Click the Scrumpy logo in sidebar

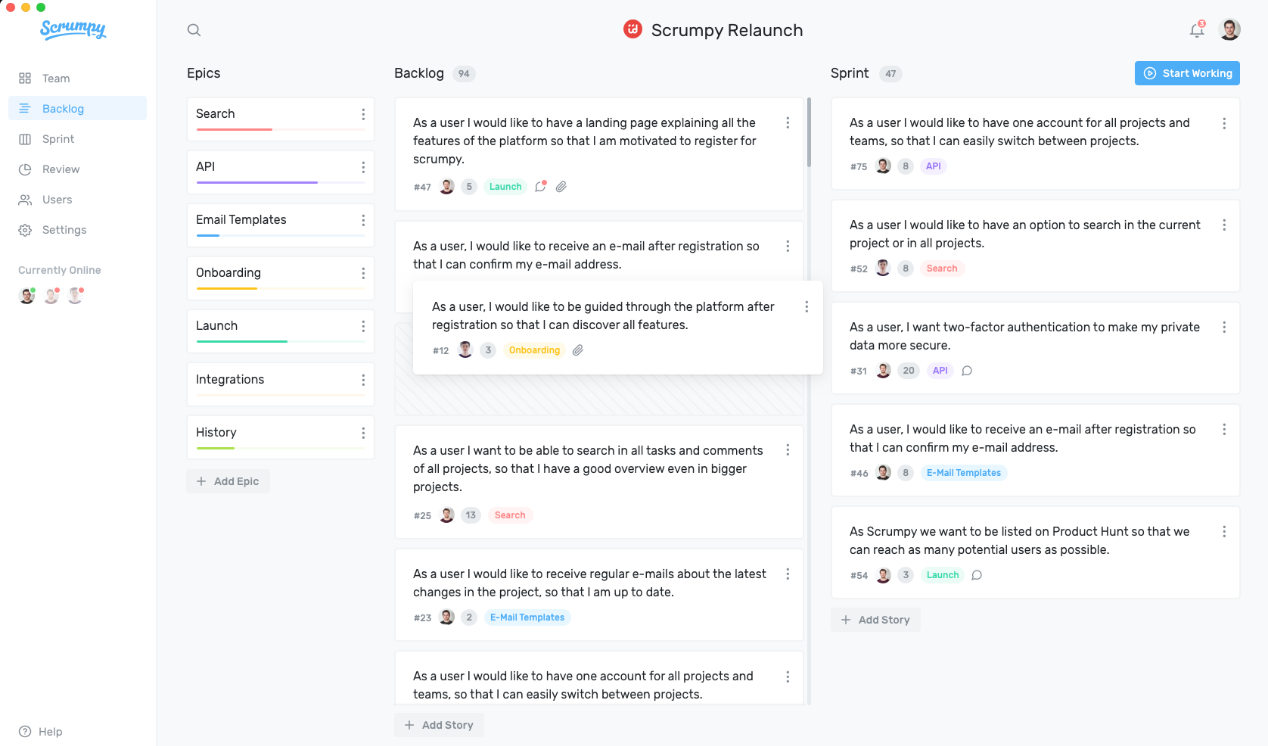click(73, 30)
